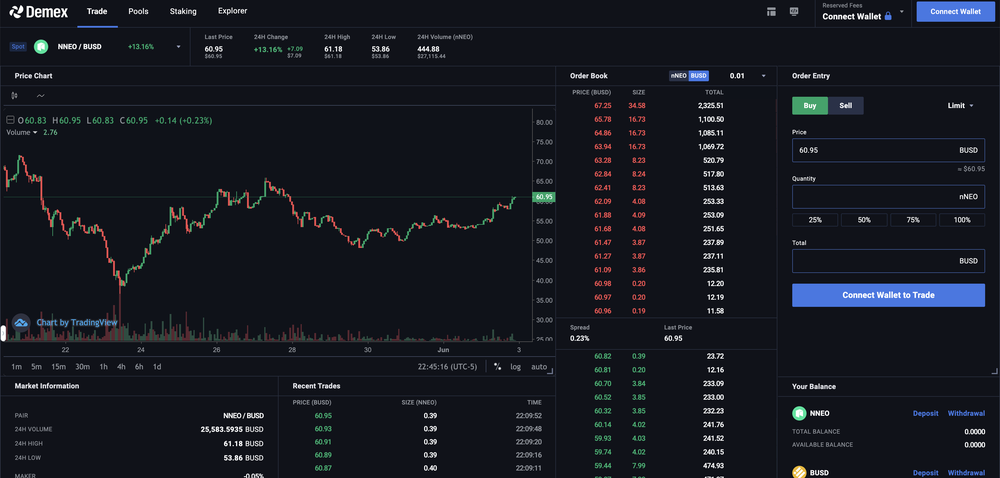Set chart interval to 5m
This screenshot has height=478, width=1000.
coord(36,367)
